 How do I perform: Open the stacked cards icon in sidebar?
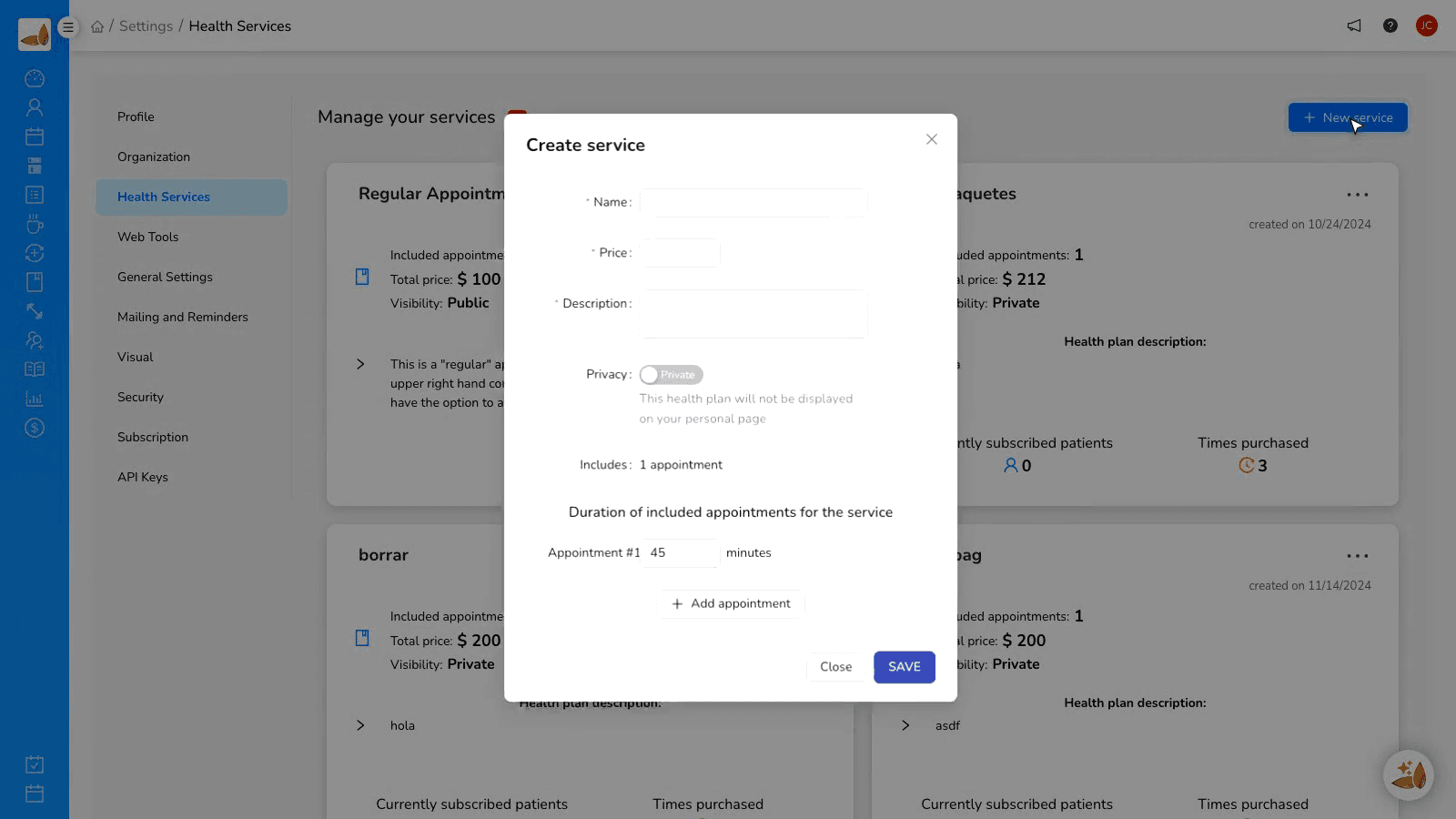point(35,166)
